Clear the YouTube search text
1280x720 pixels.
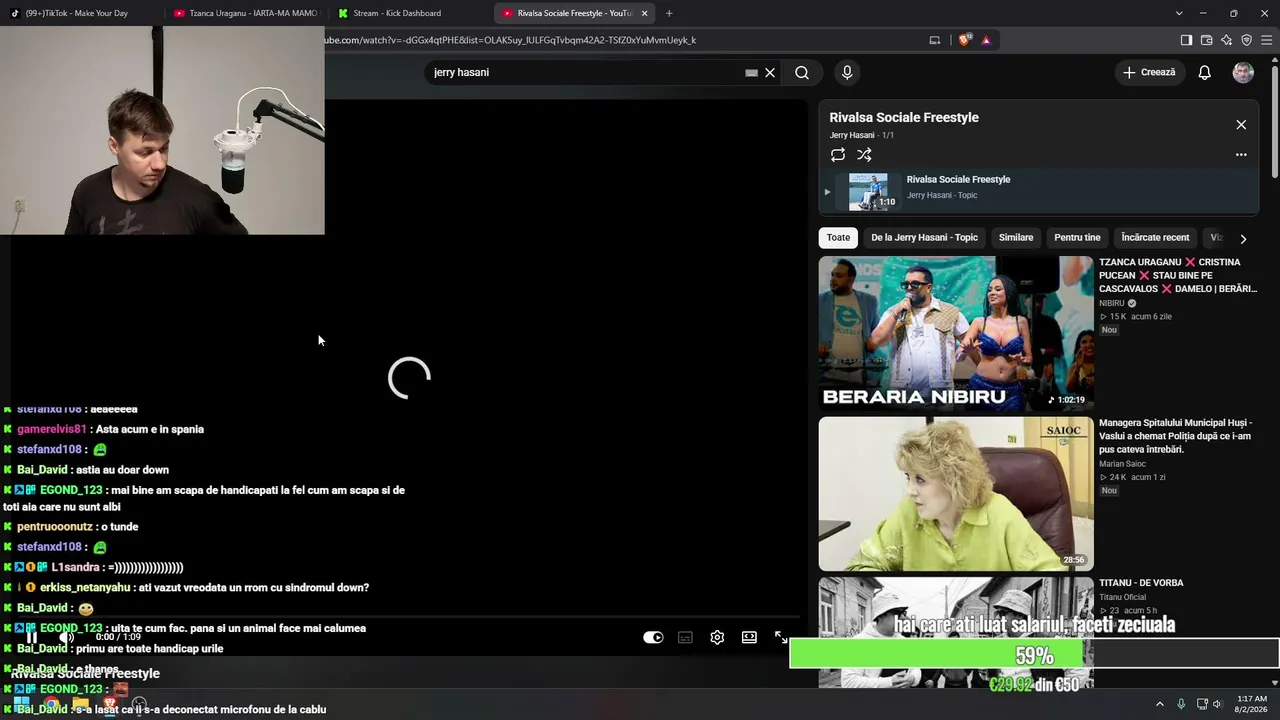pos(770,72)
